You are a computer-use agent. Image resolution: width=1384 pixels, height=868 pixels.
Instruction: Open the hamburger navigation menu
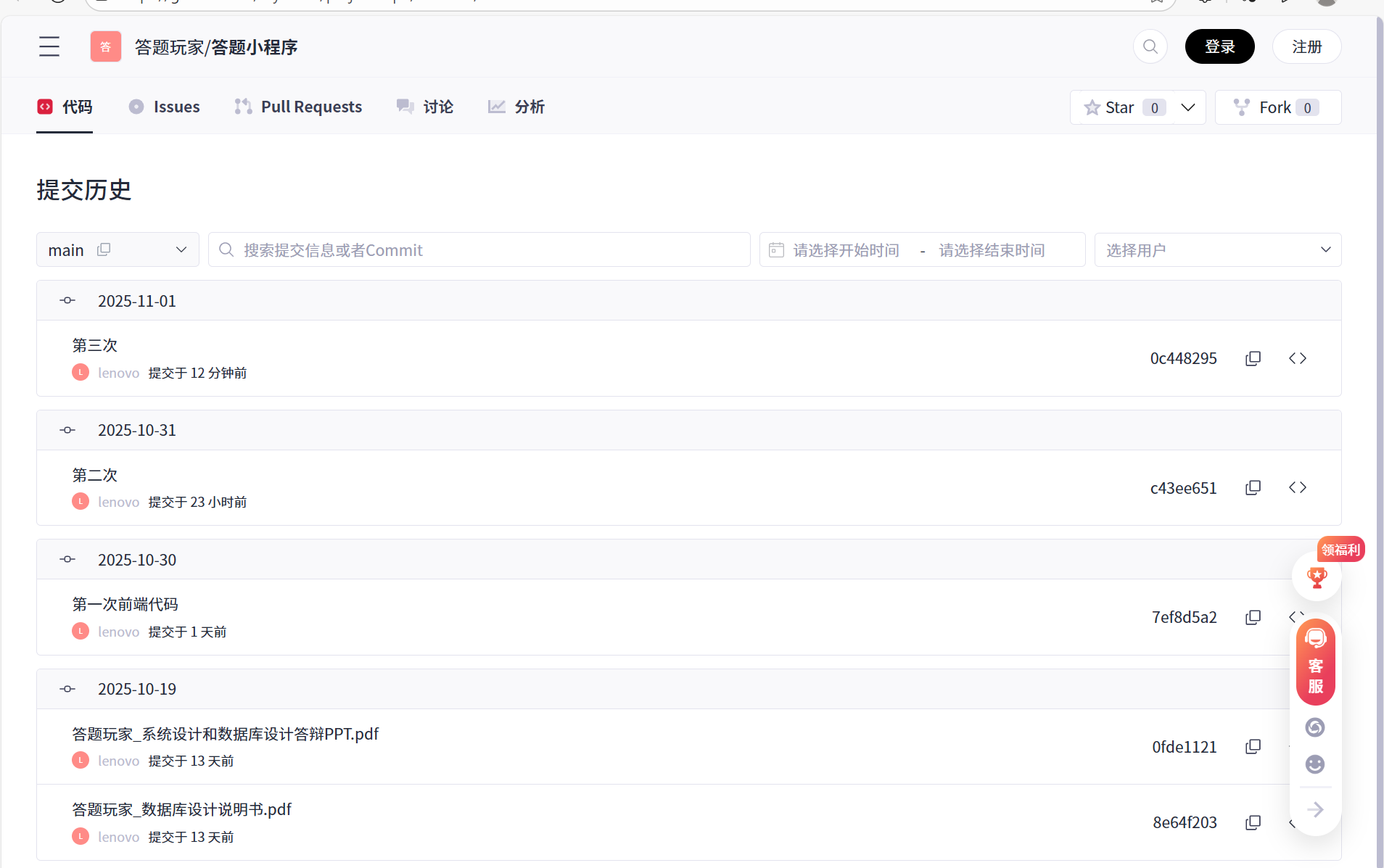pos(49,46)
